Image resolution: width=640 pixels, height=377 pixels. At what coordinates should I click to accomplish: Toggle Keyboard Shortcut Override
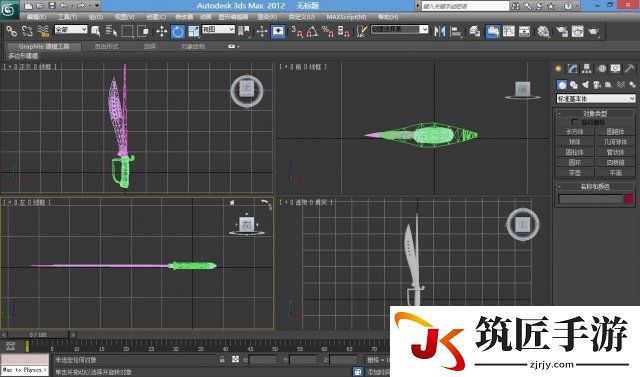[278, 31]
